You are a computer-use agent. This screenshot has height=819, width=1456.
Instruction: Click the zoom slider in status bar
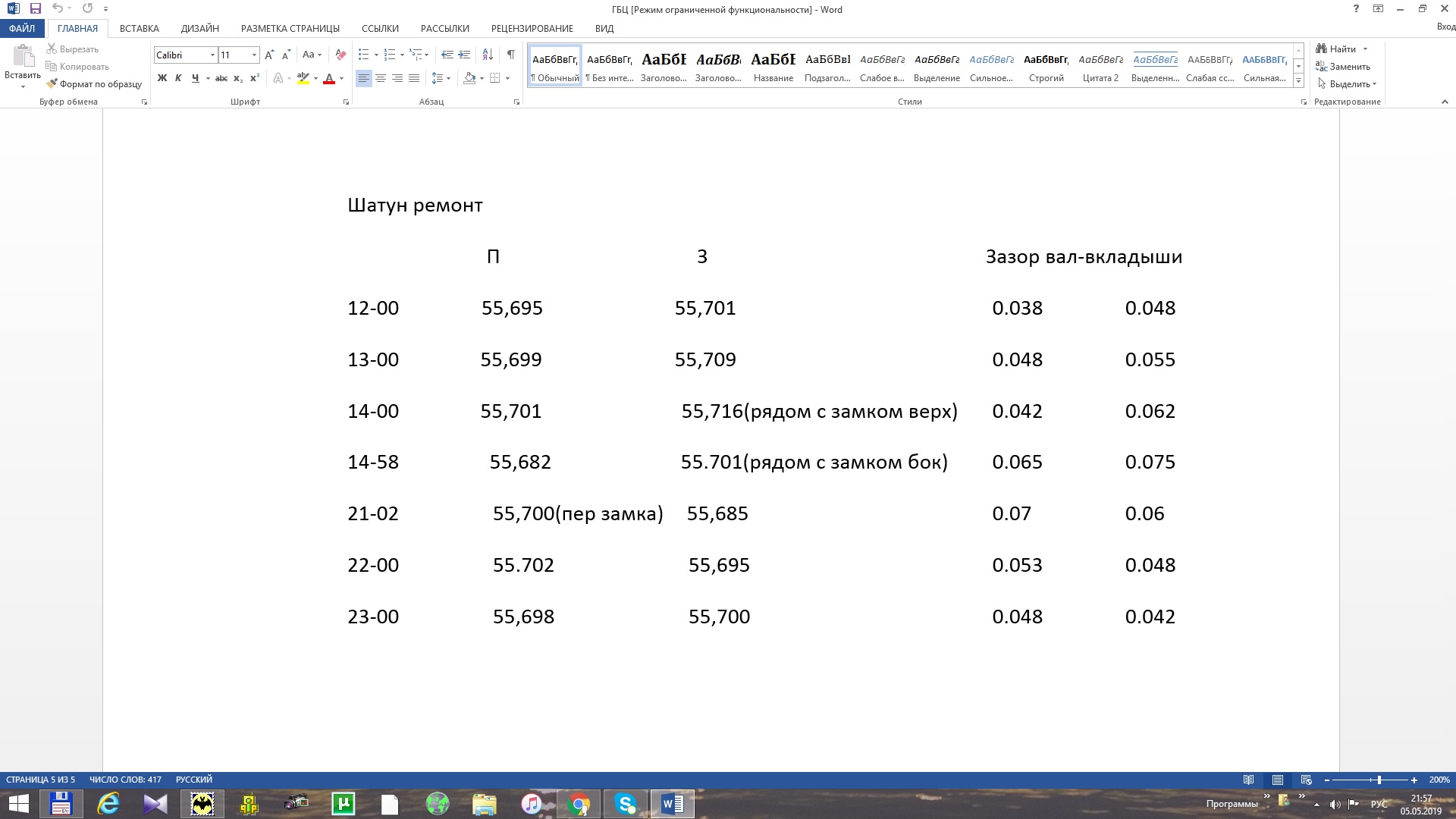1379,780
